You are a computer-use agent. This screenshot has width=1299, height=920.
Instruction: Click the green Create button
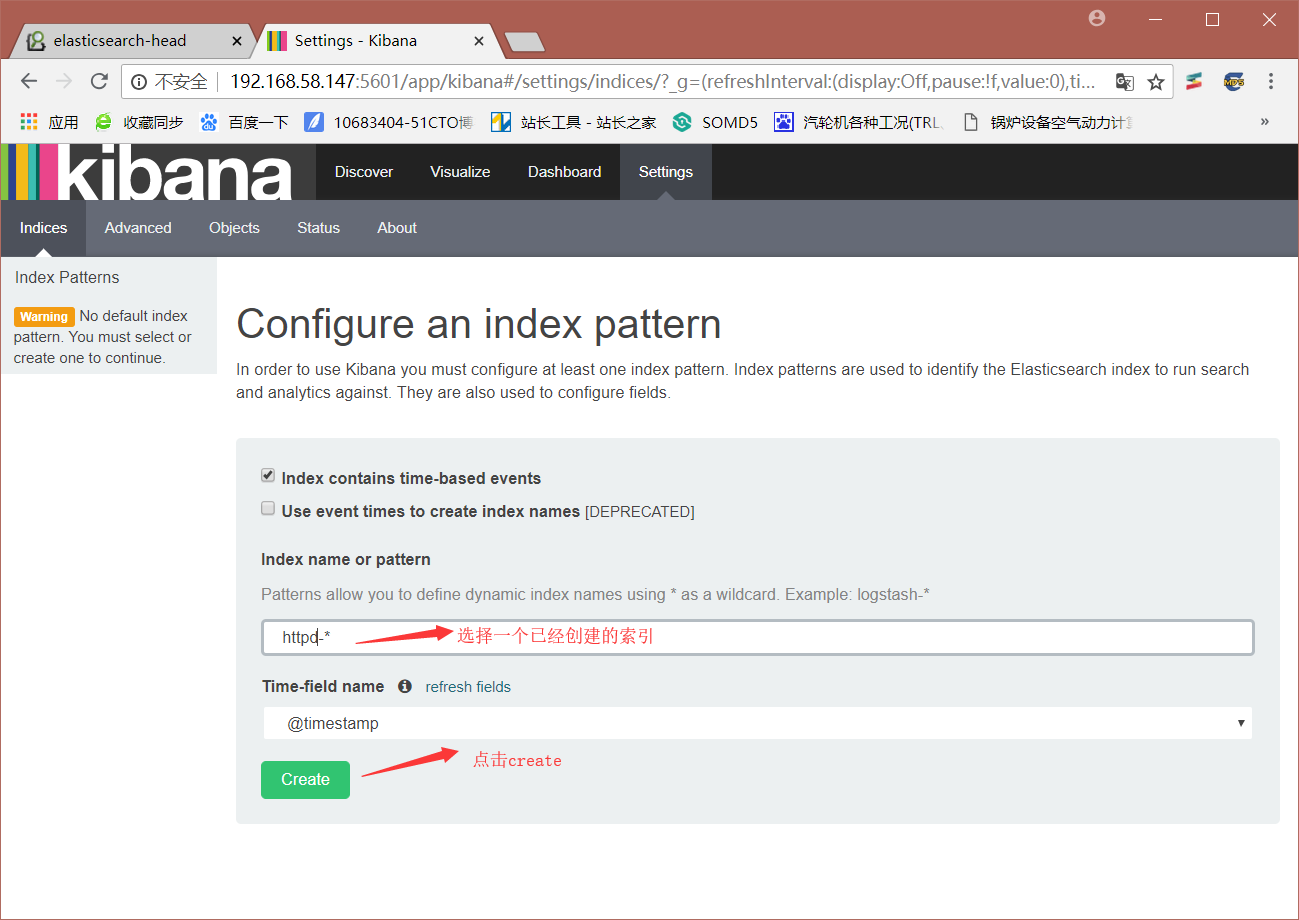coord(305,780)
